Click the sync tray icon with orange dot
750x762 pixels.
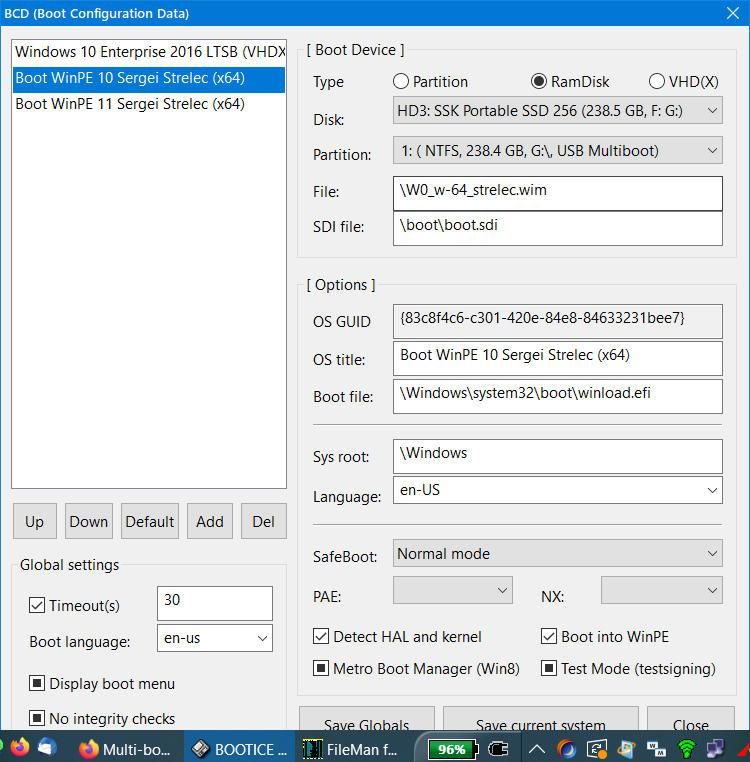point(597,749)
